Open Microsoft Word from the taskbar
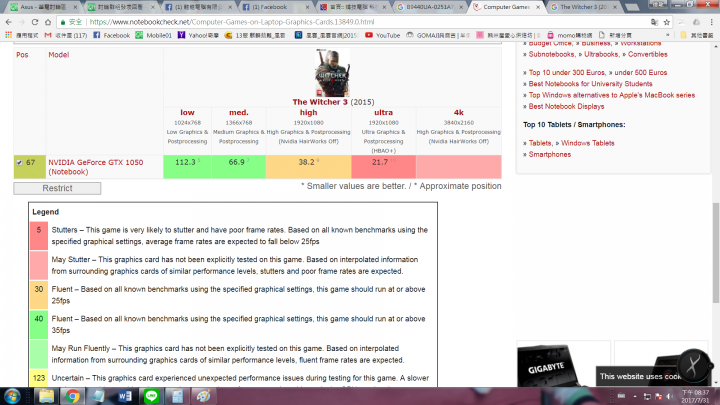This screenshot has height=405, width=720. click(124, 396)
